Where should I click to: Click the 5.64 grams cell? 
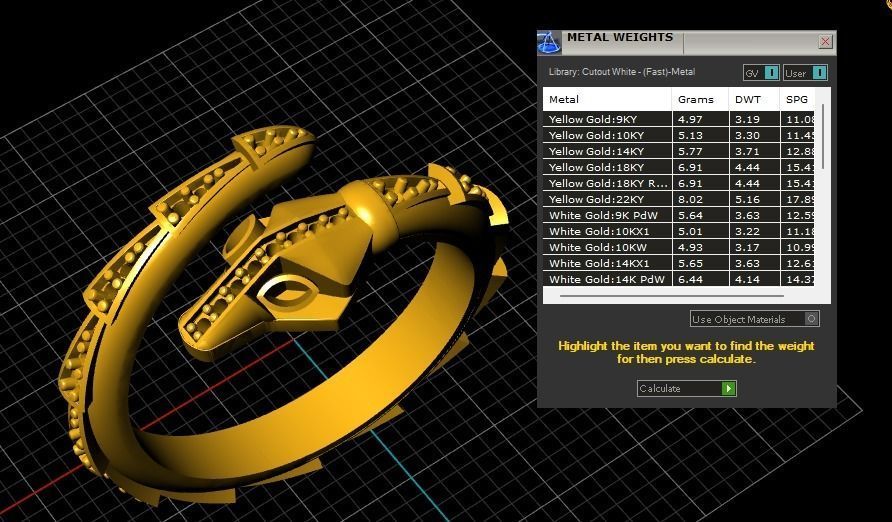point(700,215)
